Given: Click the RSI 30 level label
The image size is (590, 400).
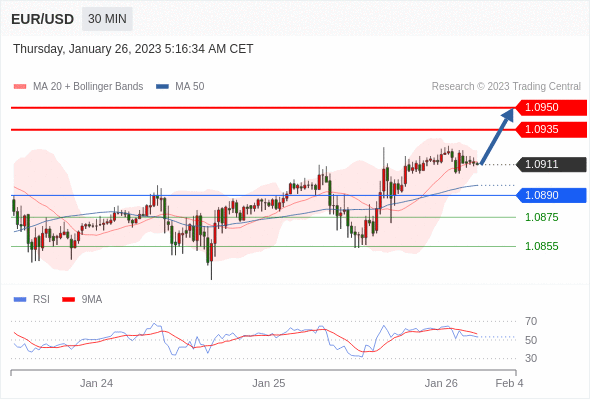Looking at the screenshot, I should point(531,358).
